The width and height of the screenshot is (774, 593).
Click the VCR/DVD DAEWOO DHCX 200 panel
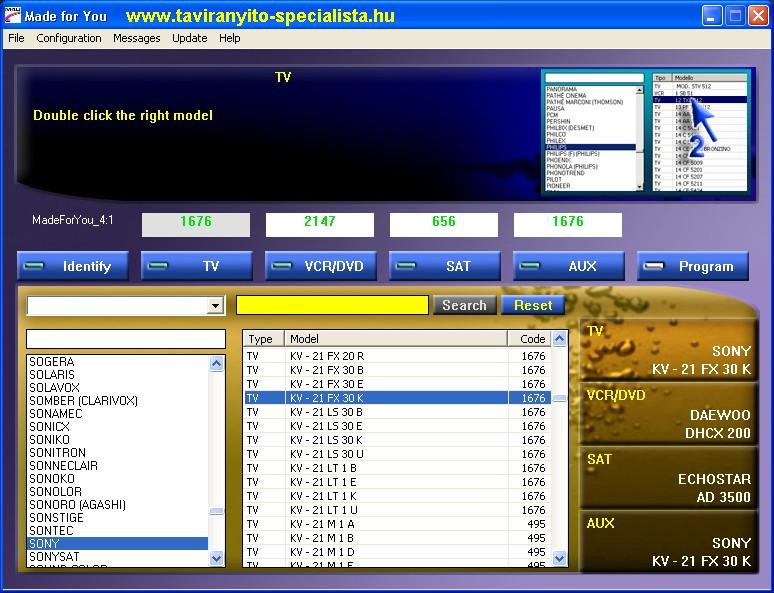coord(668,414)
